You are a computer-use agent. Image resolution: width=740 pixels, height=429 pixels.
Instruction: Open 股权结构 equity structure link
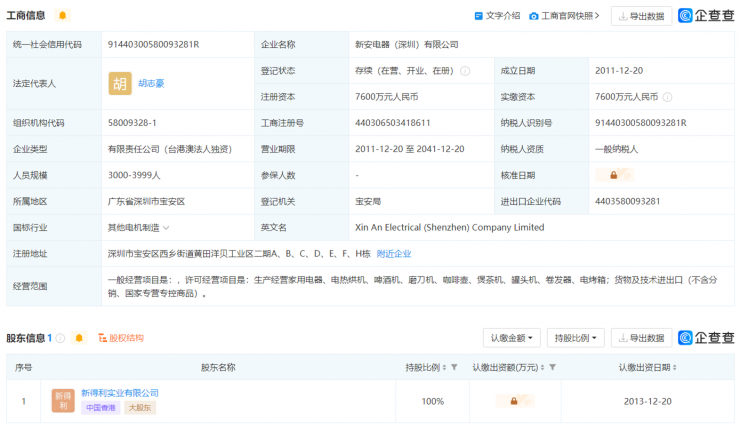click(121, 338)
